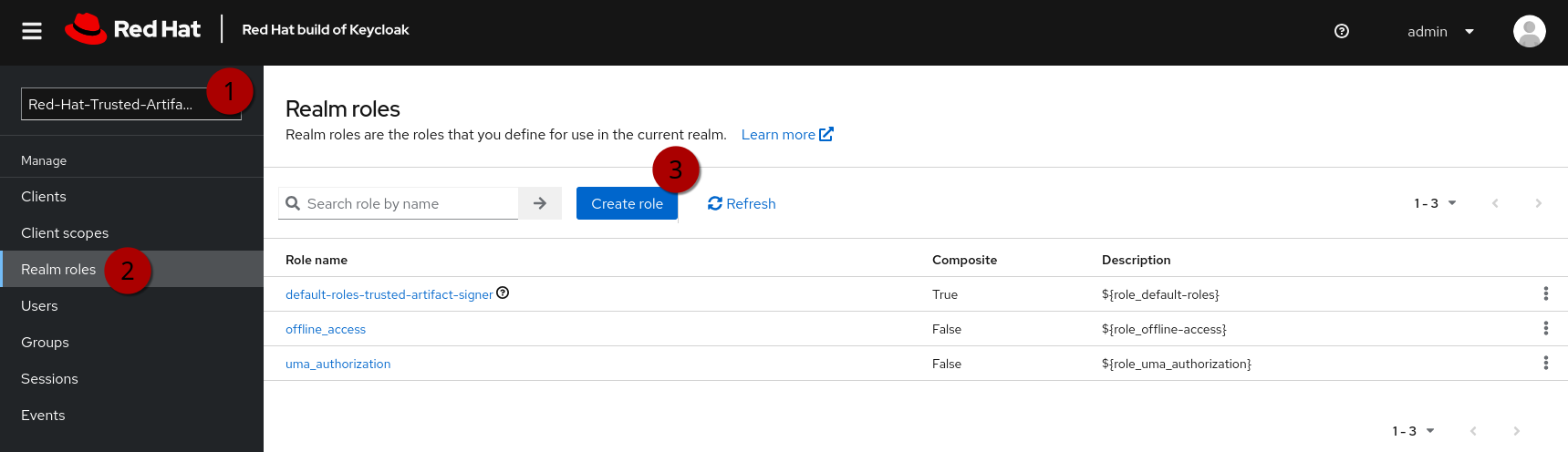Click the Red Hat logo
The height and width of the screenshot is (452, 1568).
coord(133,29)
